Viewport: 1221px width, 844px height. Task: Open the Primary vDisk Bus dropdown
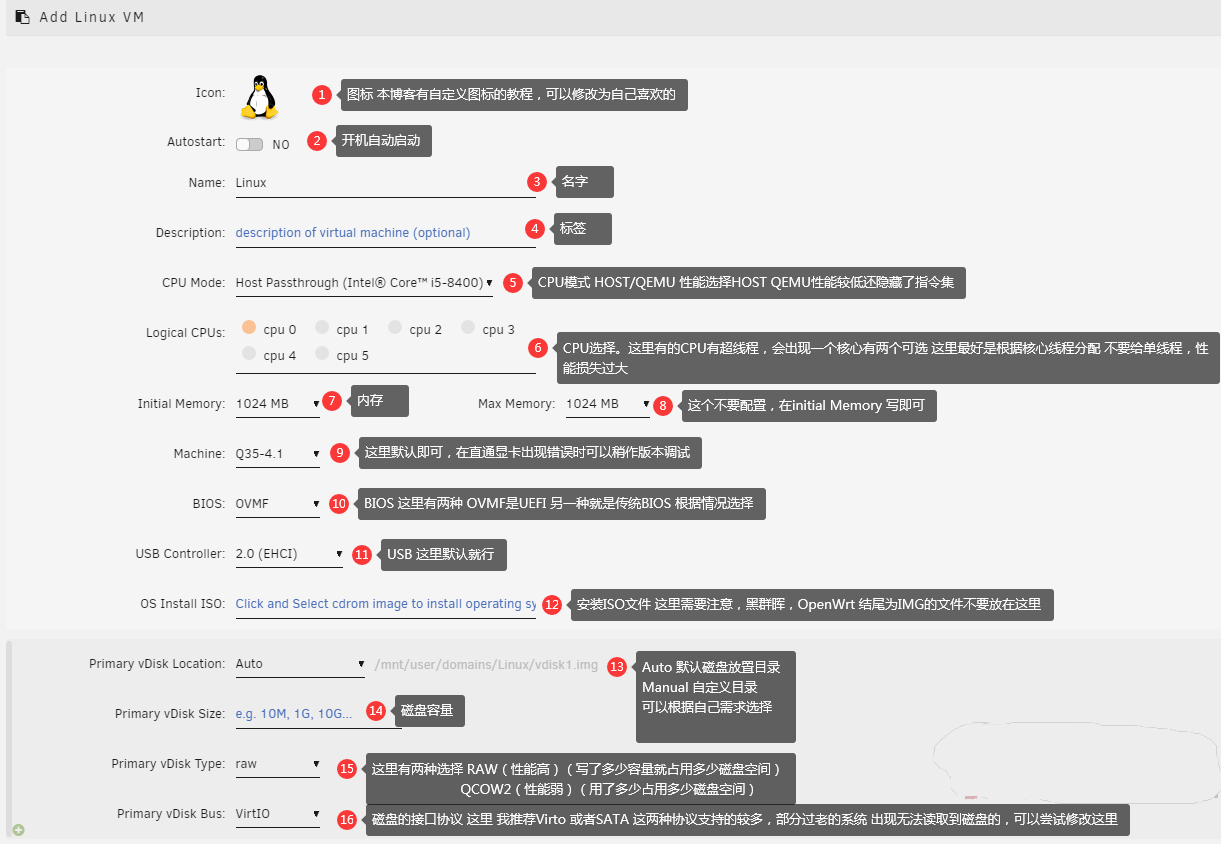(x=278, y=814)
